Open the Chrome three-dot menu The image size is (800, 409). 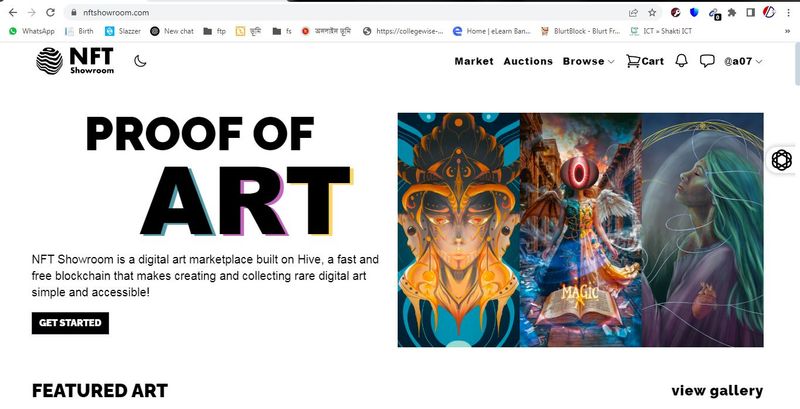tap(788, 12)
